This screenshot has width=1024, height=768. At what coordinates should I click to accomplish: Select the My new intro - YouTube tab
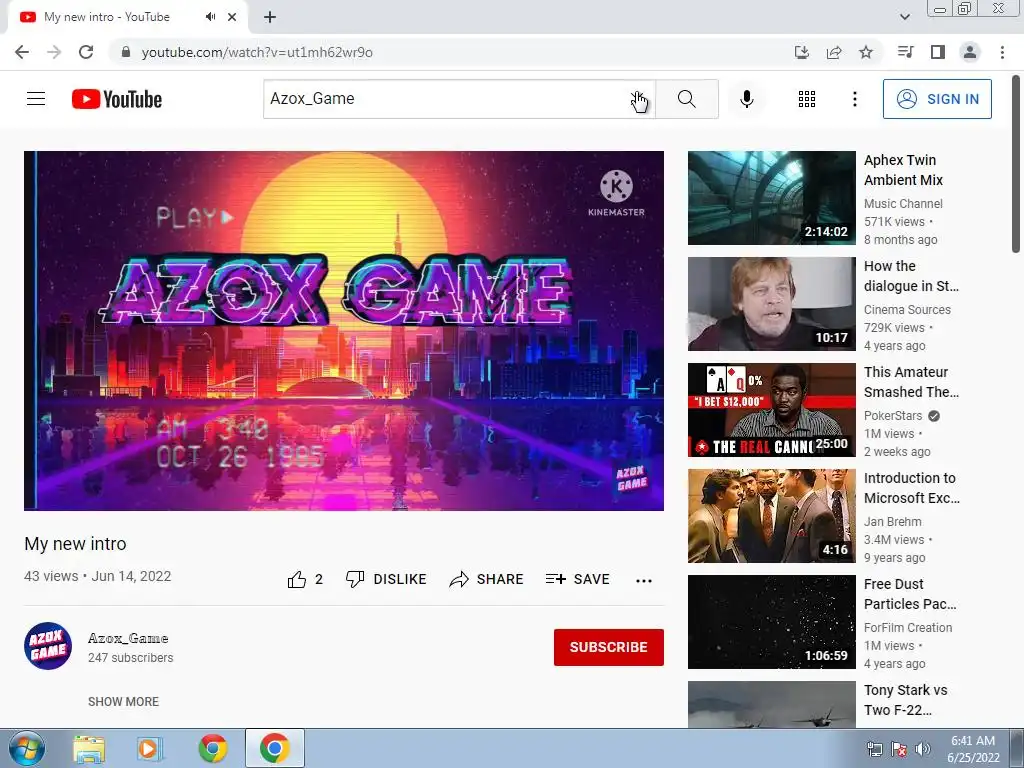[x=127, y=17]
